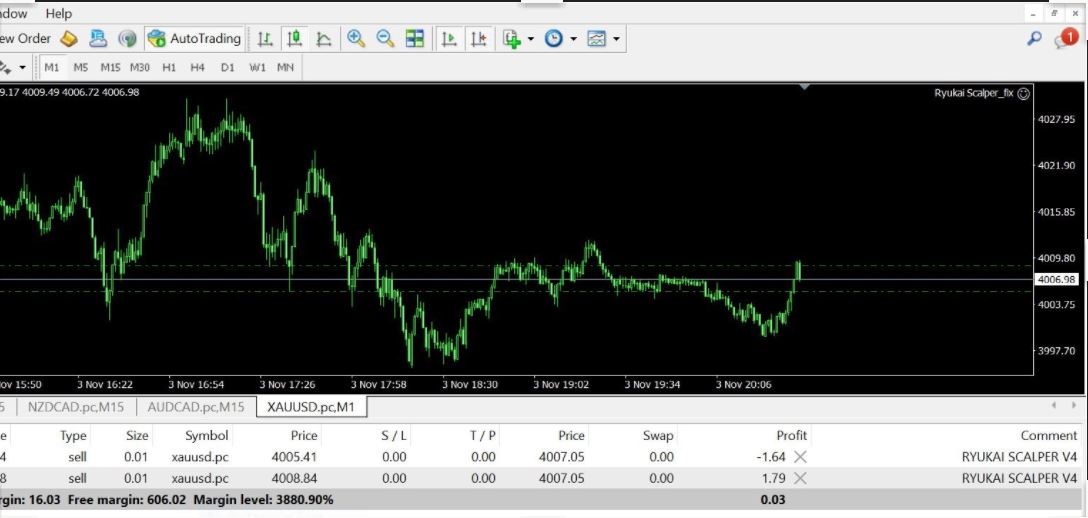Open the Help menu

point(59,13)
